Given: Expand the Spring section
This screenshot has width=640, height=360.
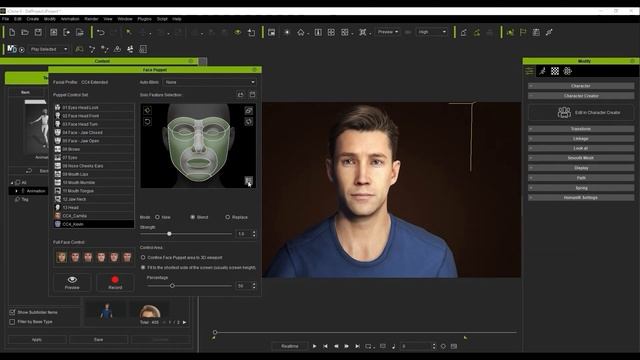Looking at the screenshot, I should click(581, 188).
